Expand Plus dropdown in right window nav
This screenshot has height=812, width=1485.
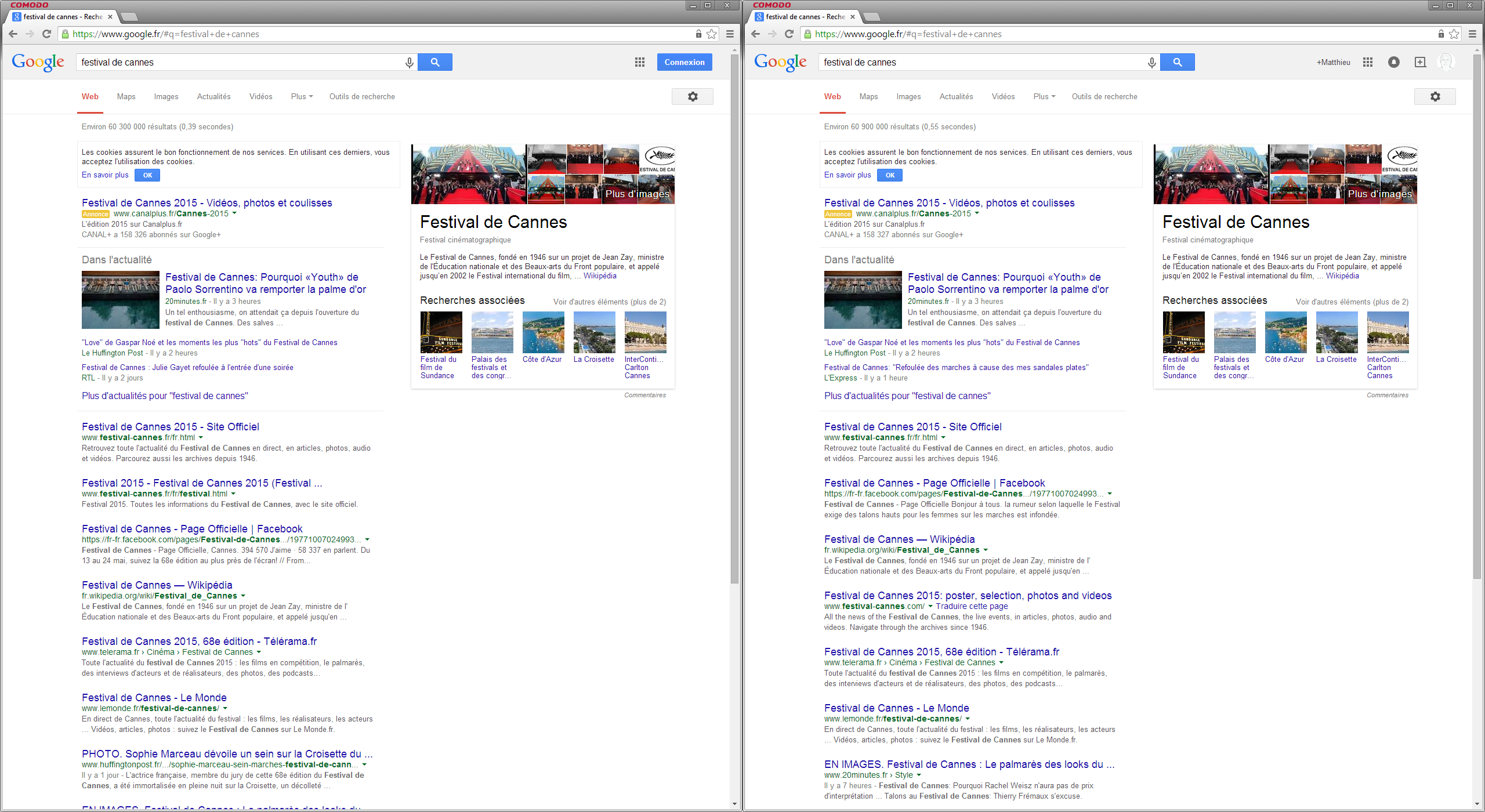[x=1045, y=97]
